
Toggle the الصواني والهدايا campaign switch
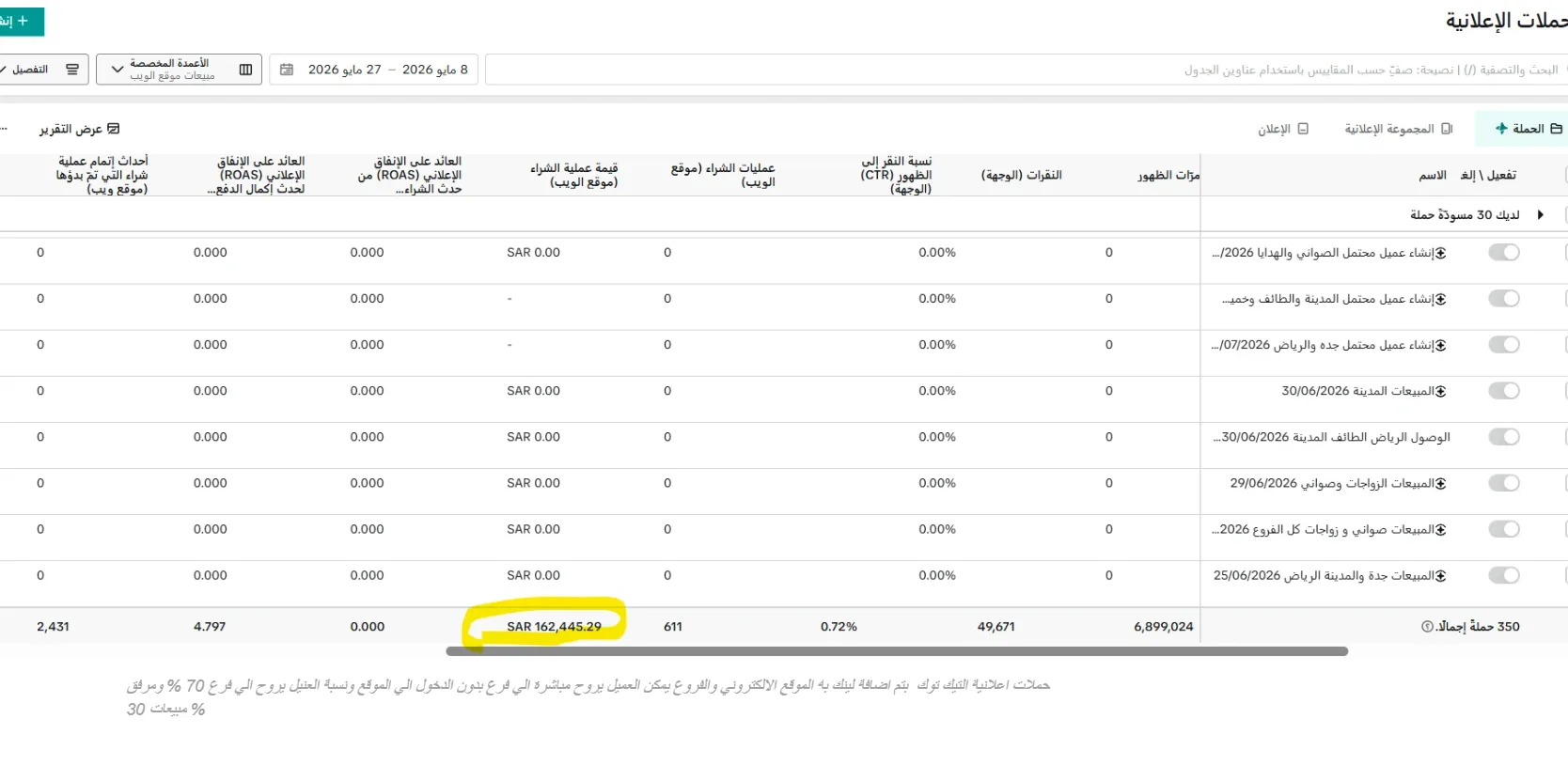1504,253
